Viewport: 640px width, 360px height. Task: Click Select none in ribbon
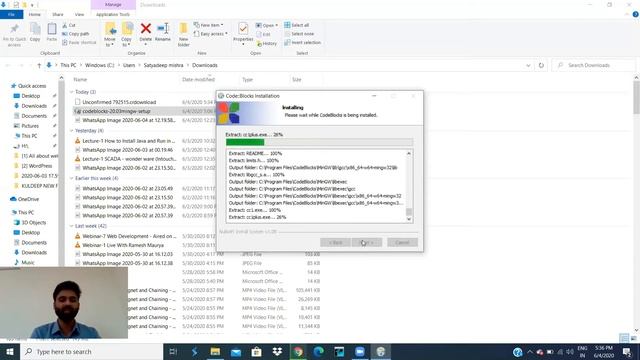[299, 34]
